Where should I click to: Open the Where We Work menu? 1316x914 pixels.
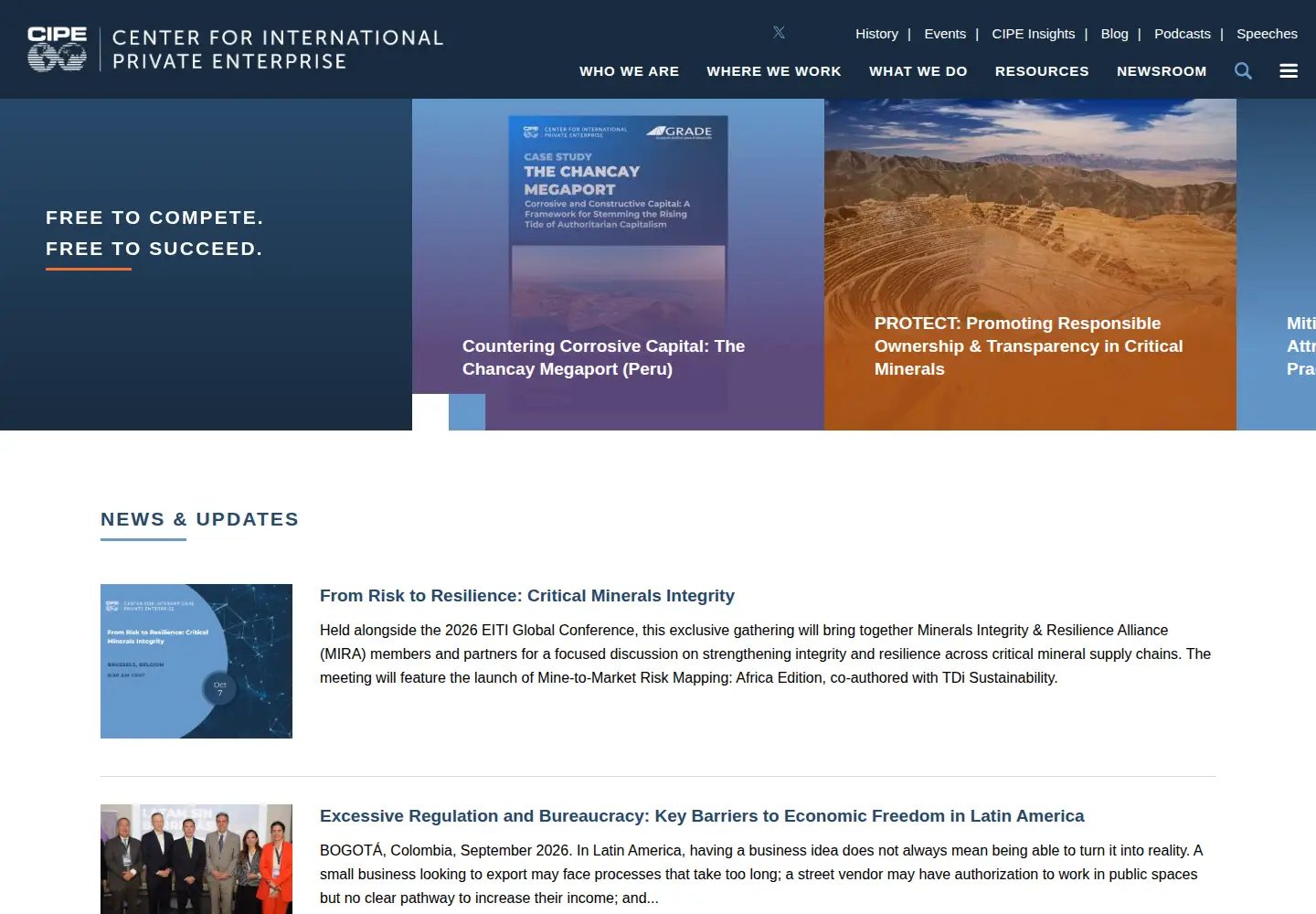click(774, 71)
